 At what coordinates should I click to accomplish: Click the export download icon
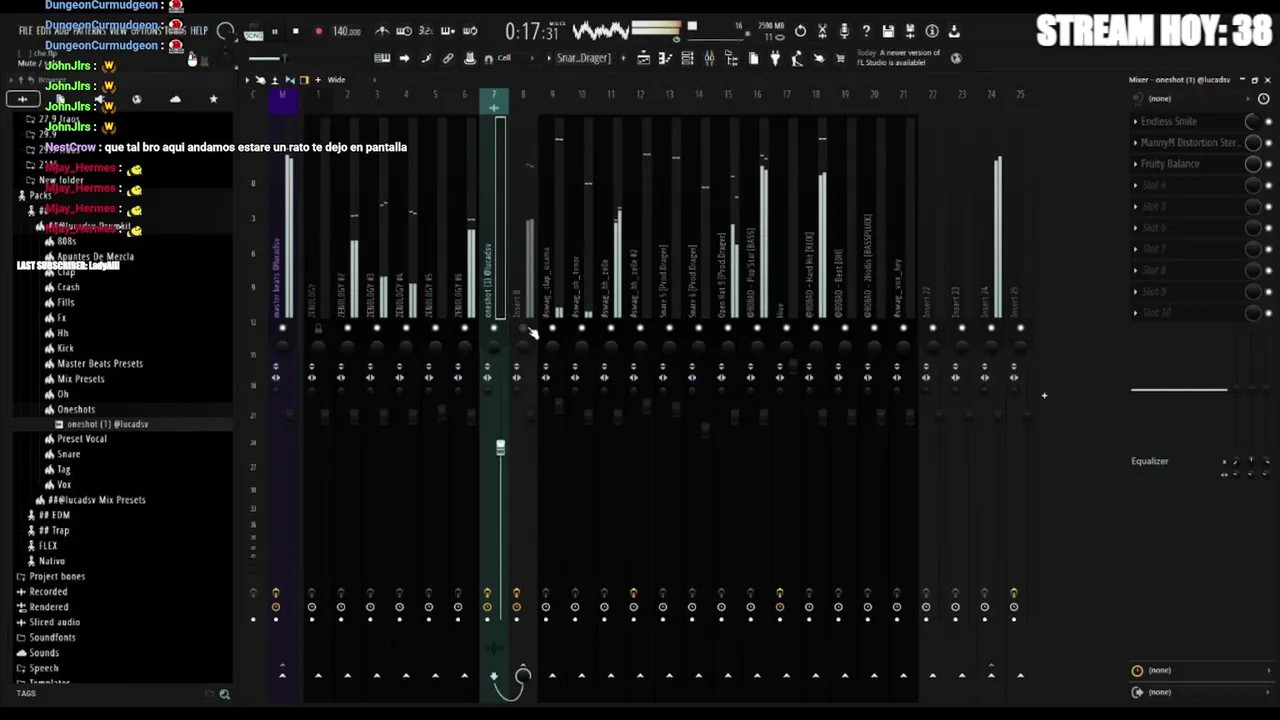pyautogui.click(x=954, y=32)
